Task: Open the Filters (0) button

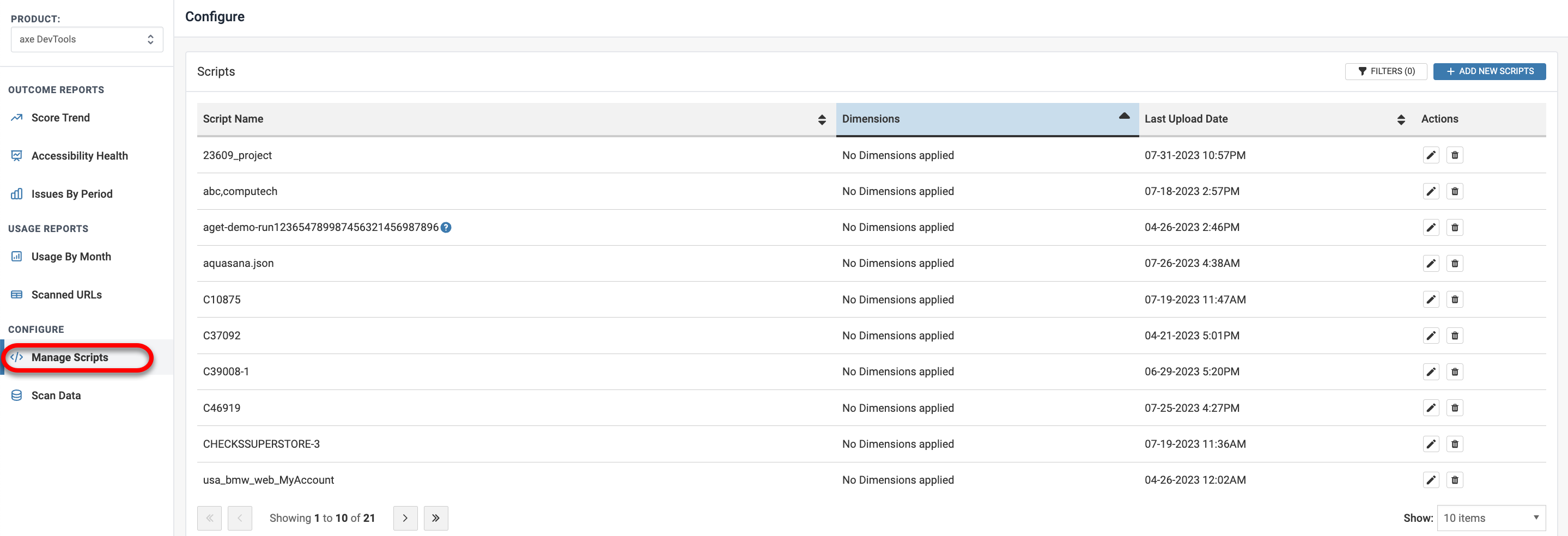Action: pos(1385,71)
